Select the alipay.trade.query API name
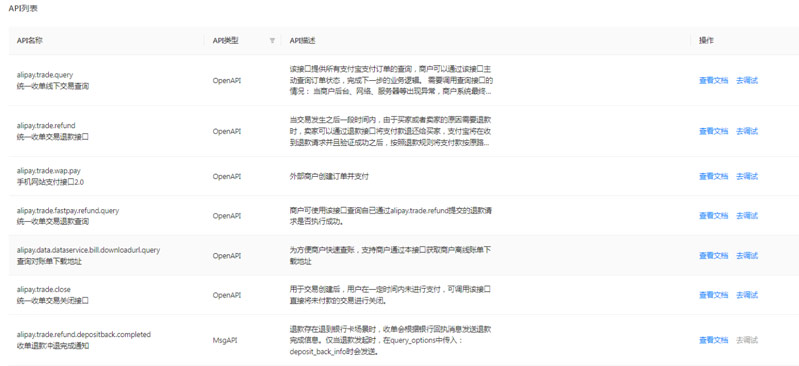This screenshot has width=799, height=366. (x=45, y=75)
